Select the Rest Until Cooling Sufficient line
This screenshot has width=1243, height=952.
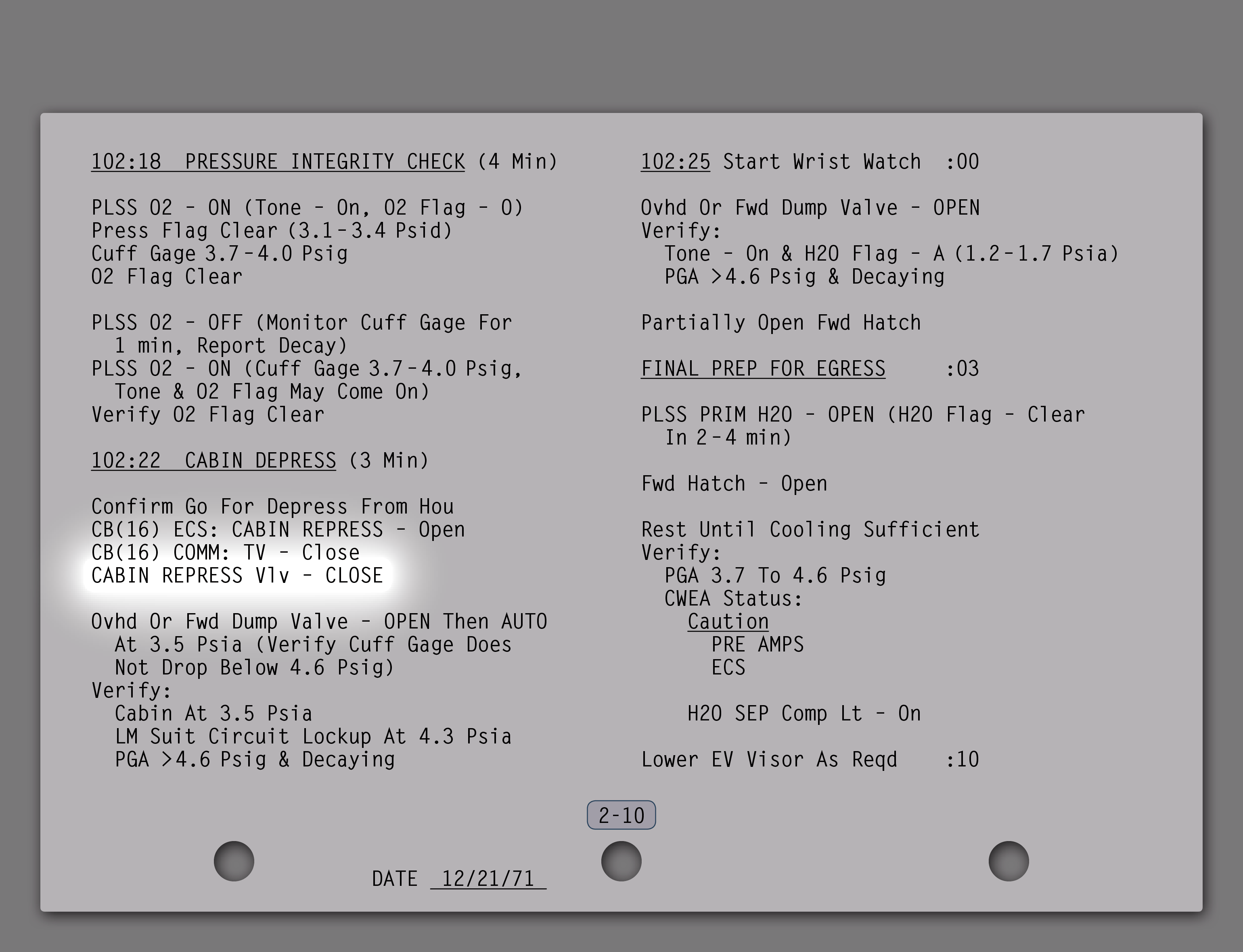(x=810, y=529)
